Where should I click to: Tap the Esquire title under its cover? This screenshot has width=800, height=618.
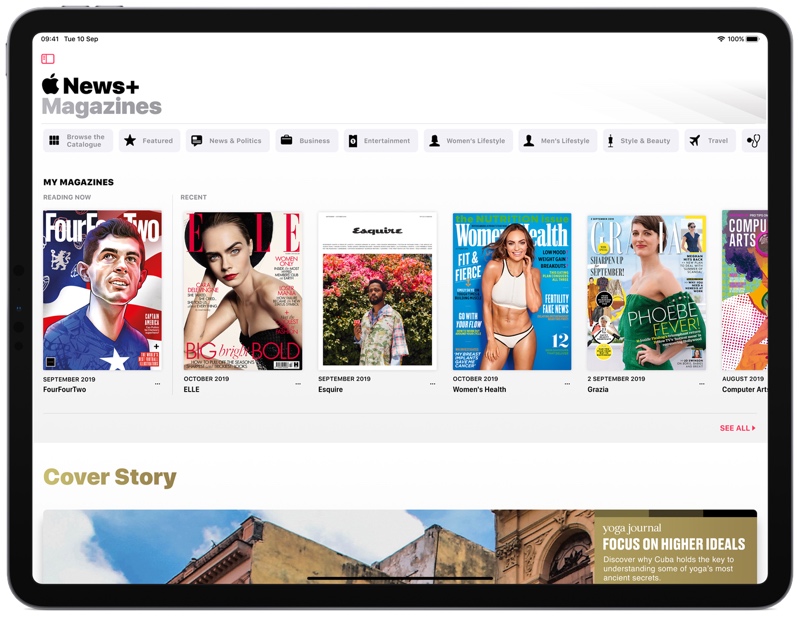(x=331, y=389)
